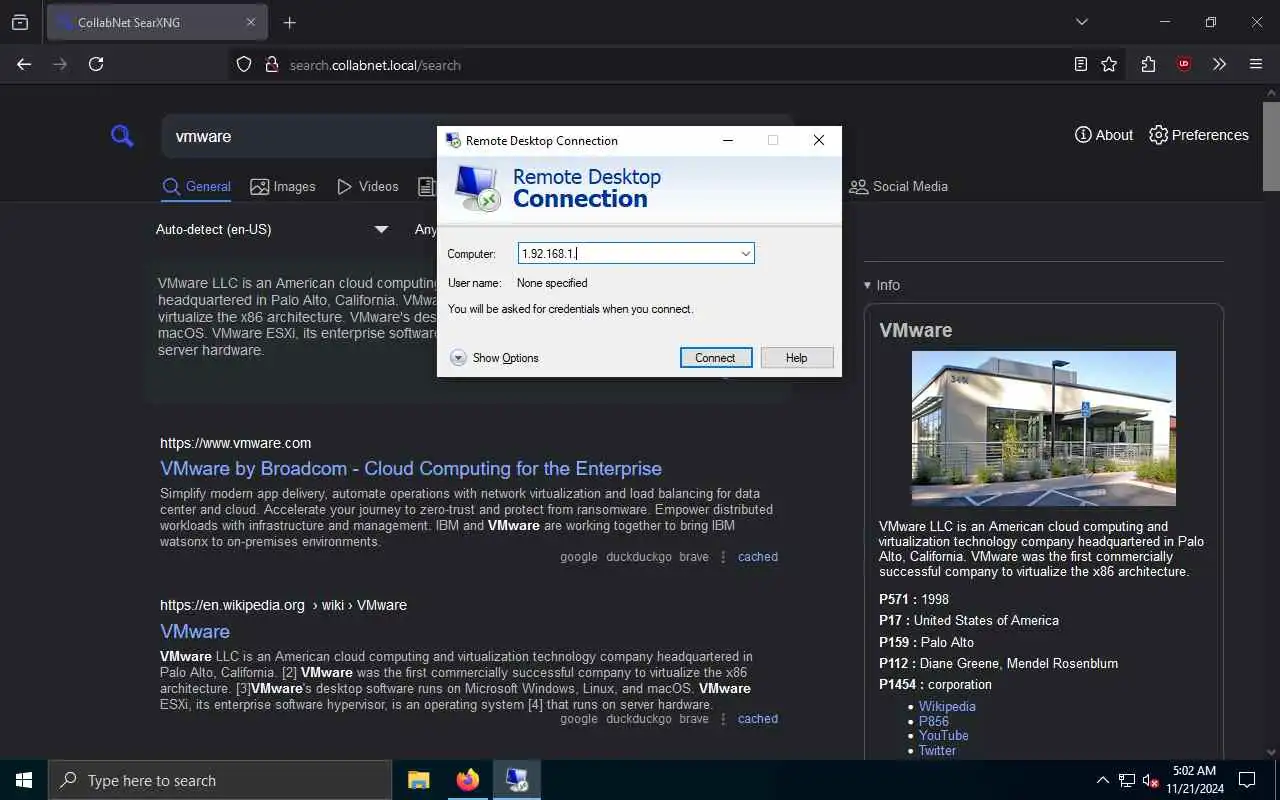Click the https://www.vmware.com URL text
The image size is (1280, 800).
pos(235,443)
